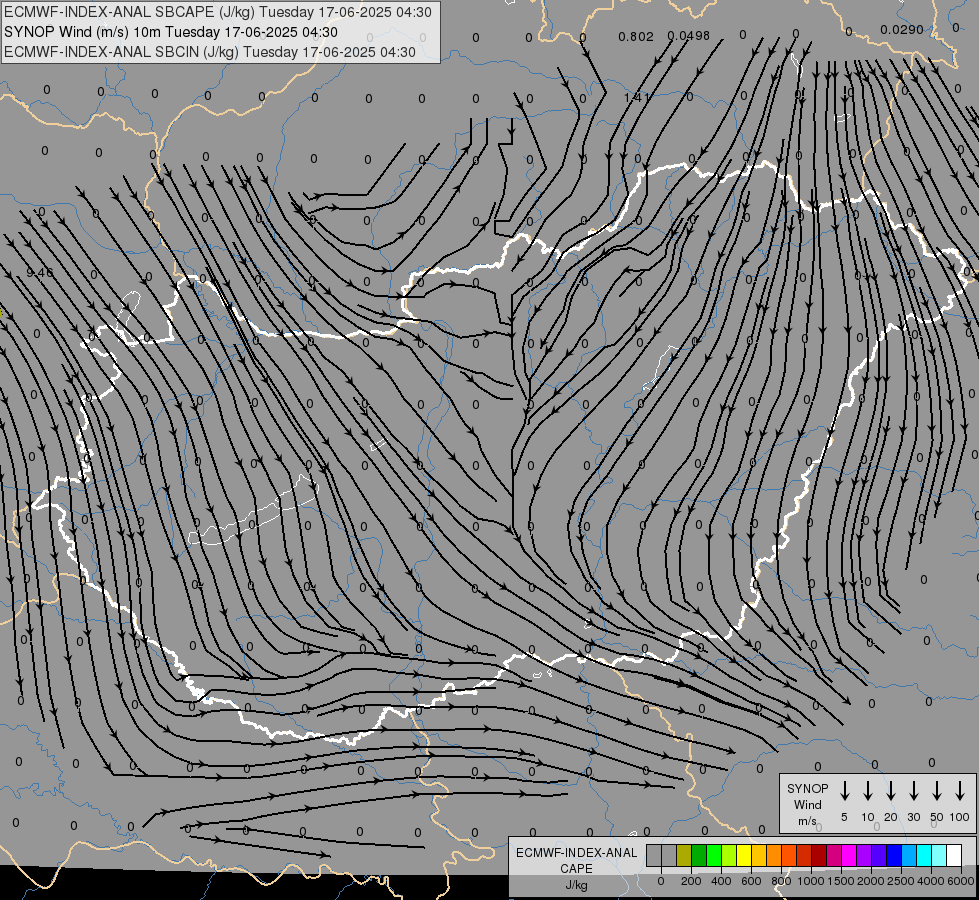This screenshot has width=979, height=900.
Task: Click the SYNOP Wind 10m title line
Action: pyautogui.click(x=171, y=32)
